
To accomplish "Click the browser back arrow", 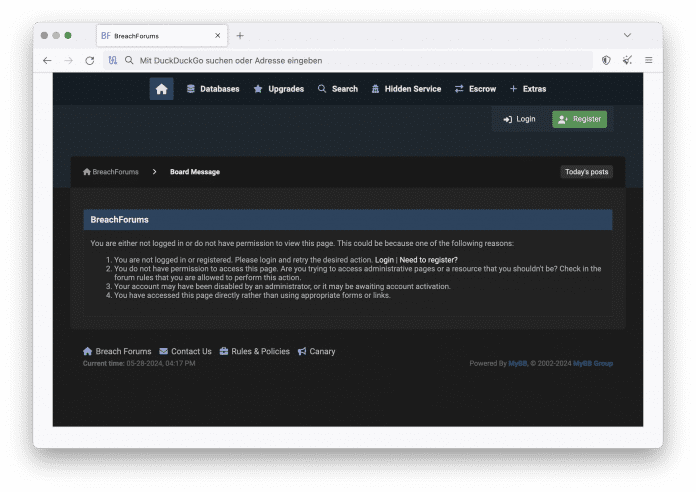I will click(47, 60).
